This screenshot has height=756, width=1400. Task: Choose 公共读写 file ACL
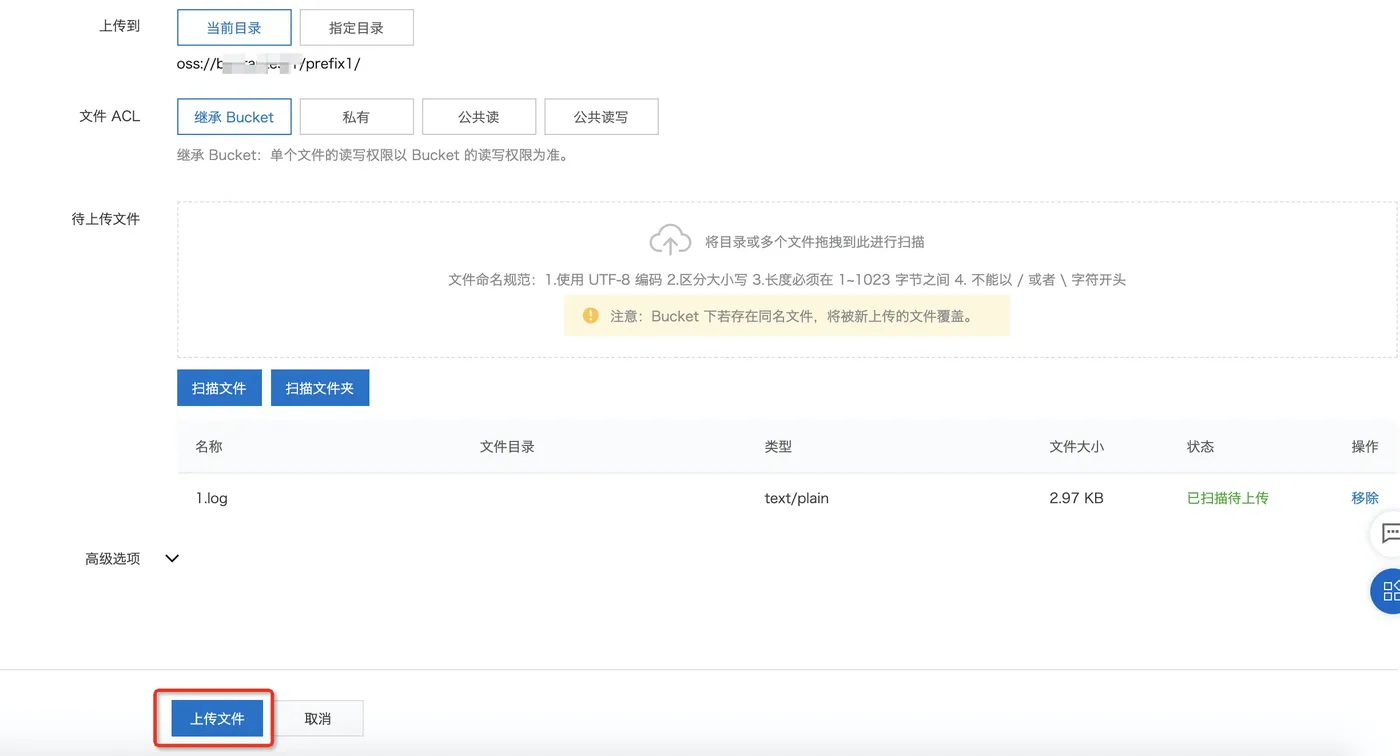click(601, 117)
